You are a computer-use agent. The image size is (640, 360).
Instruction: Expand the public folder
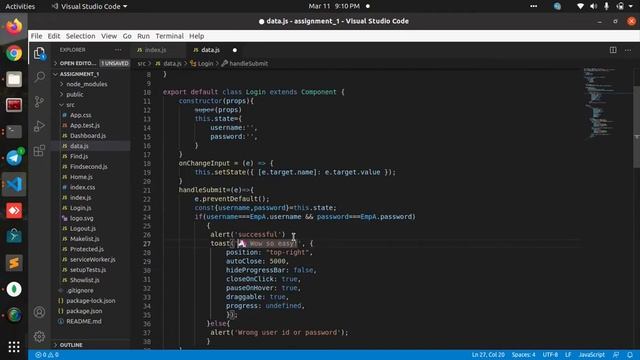pos(75,94)
